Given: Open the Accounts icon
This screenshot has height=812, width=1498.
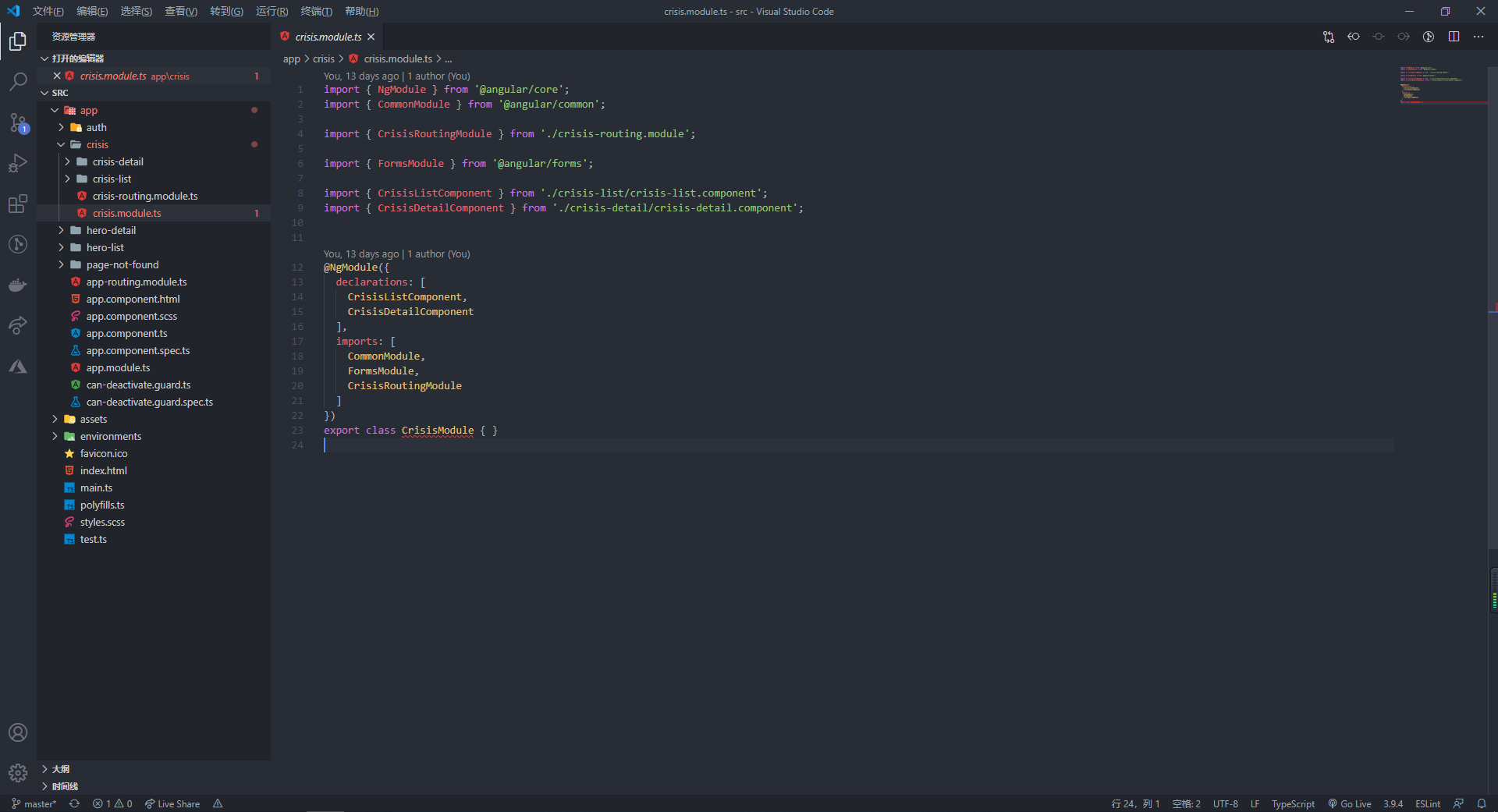Looking at the screenshot, I should (18, 732).
